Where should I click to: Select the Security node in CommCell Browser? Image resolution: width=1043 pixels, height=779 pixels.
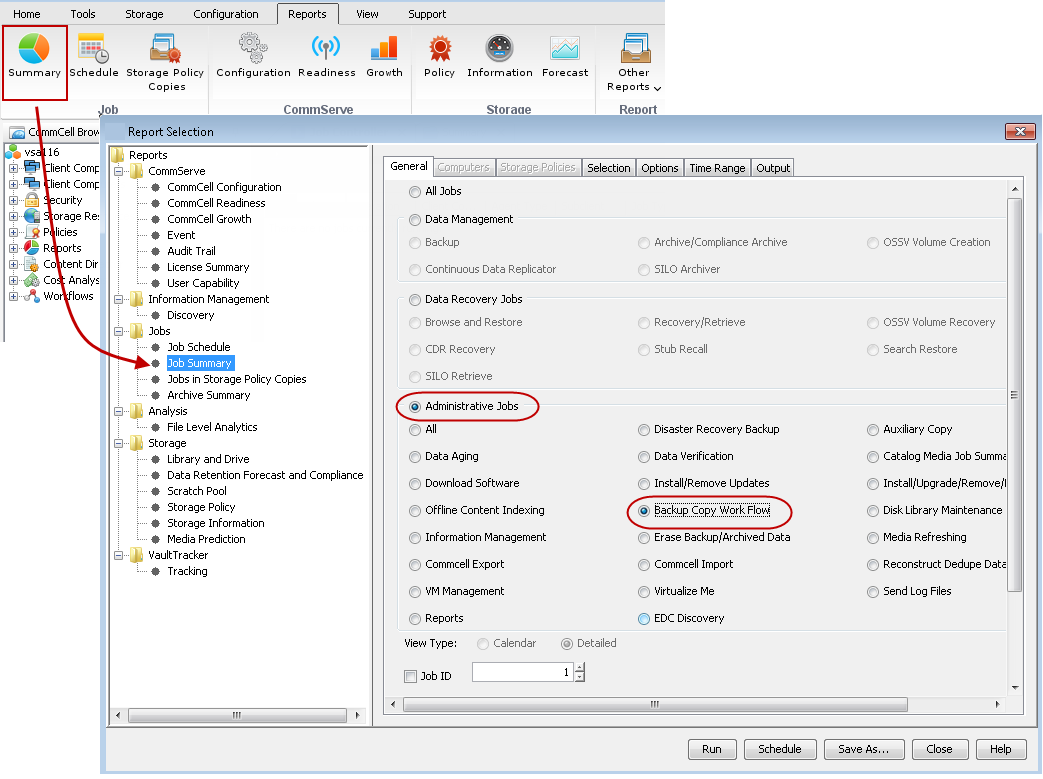[63, 200]
